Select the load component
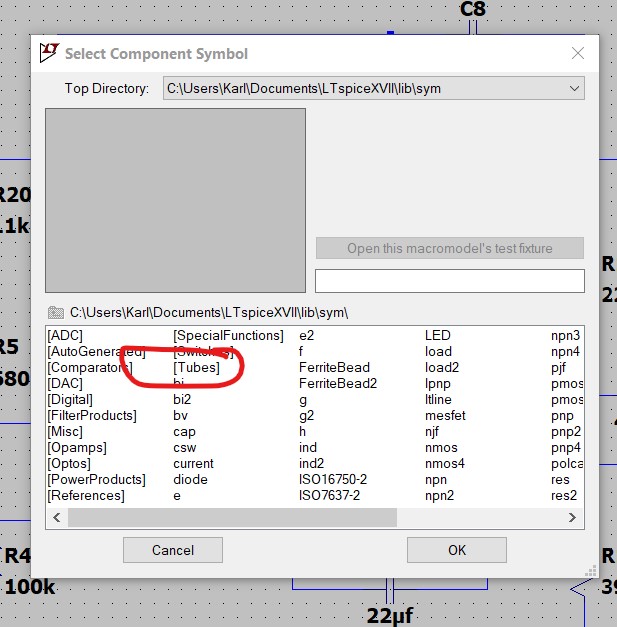 click(438, 351)
